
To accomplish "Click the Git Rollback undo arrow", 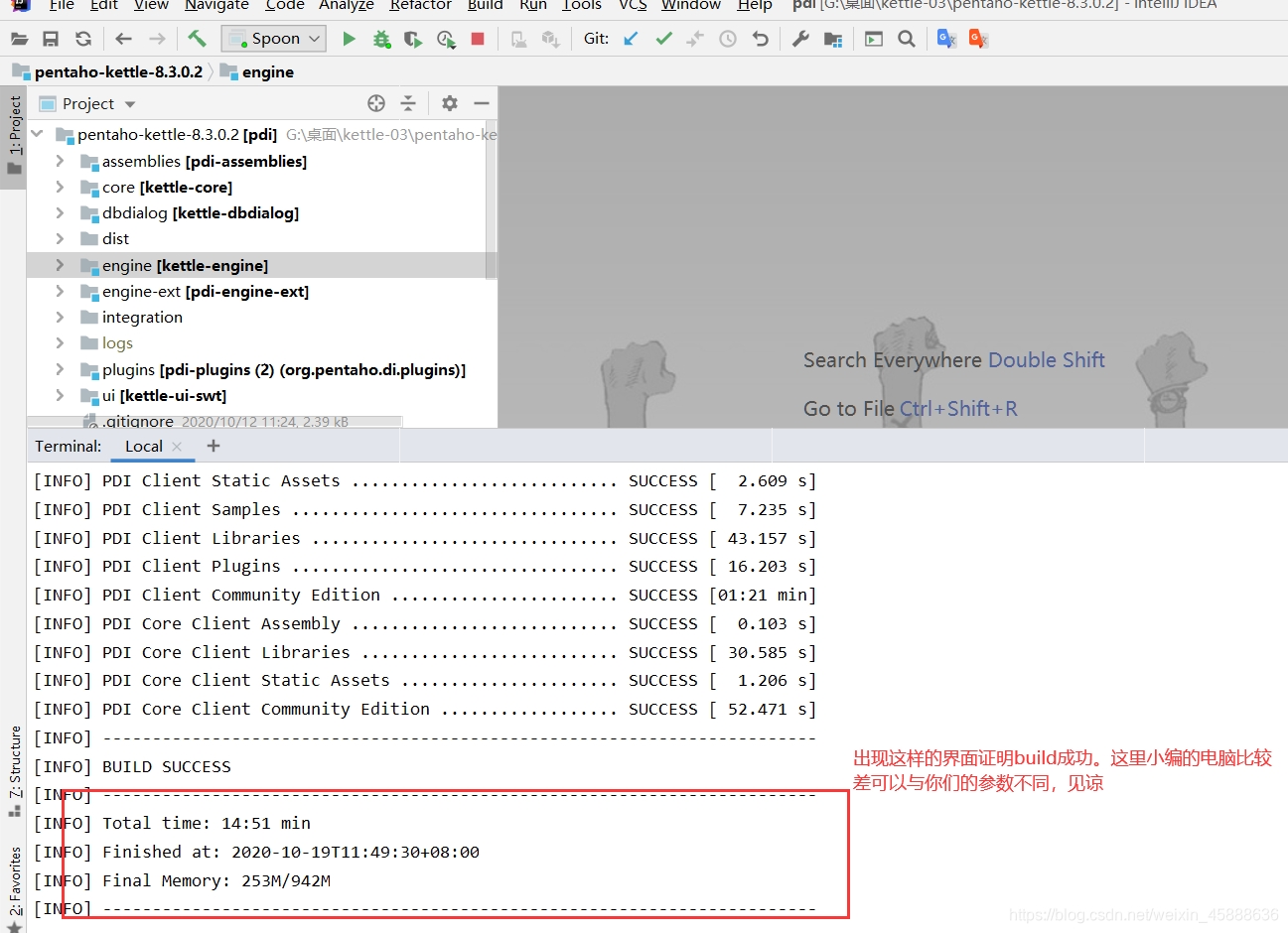I will (761, 39).
